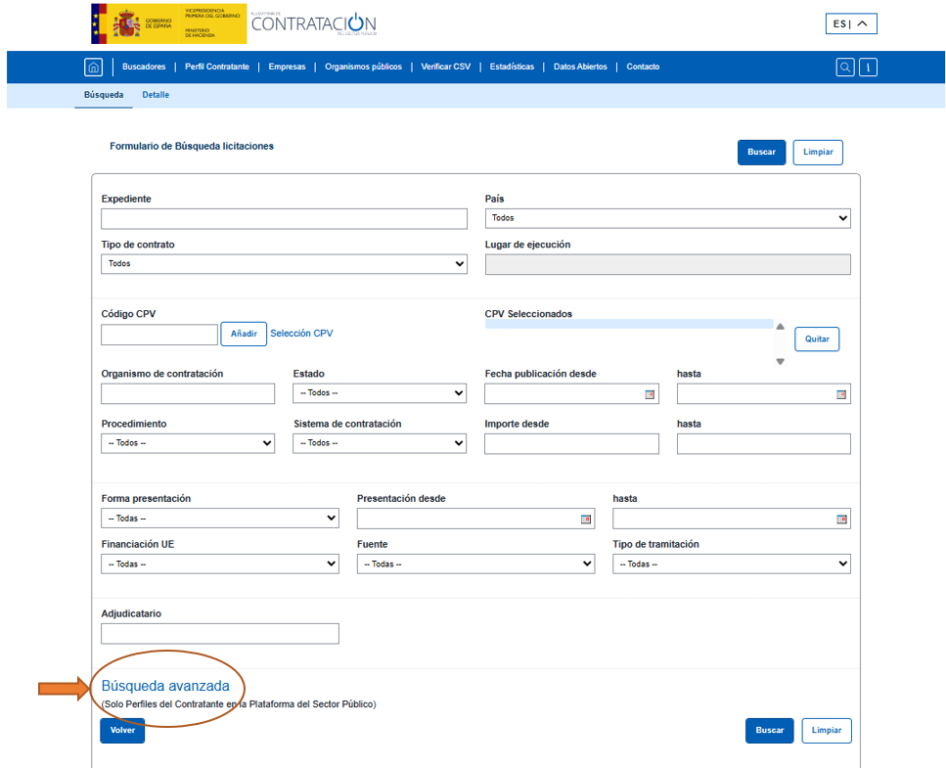Screen dimensions: 946x768
Task: Click the top Buscar button
Action: [x=761, y=152]
